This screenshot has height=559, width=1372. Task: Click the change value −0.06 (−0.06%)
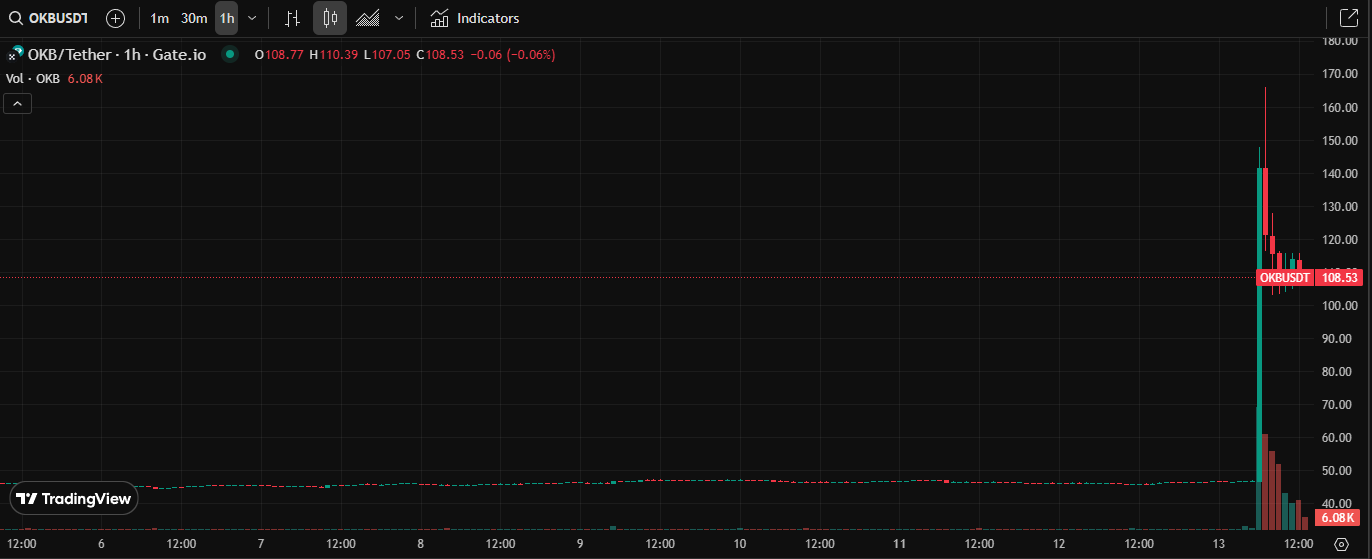[x=512, y=55]
